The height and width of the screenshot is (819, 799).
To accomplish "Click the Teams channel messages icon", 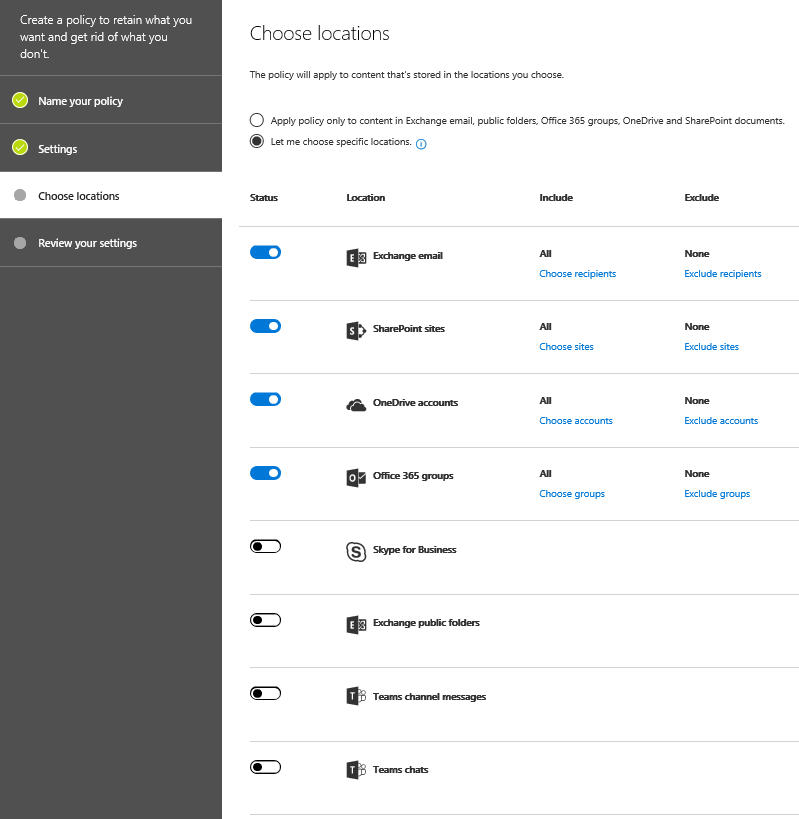I will tap(356, 696).
